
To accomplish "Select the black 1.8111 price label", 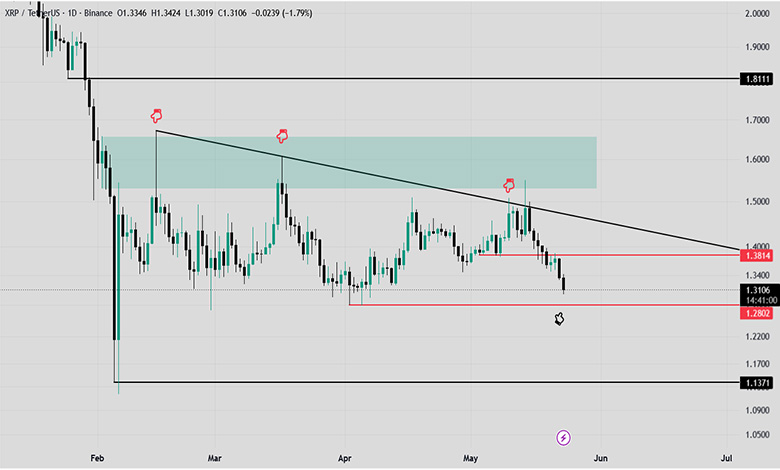I will click(x=756, y=79).
